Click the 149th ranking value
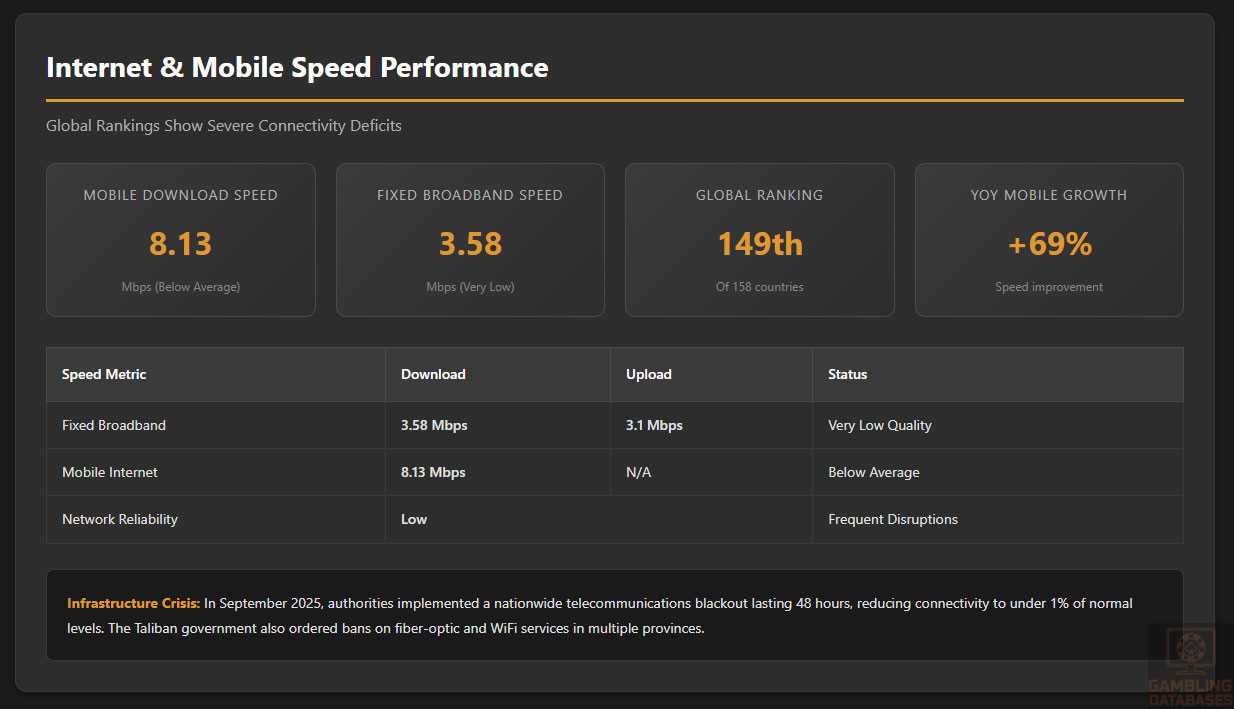The width and height of the screenshot is (1234, 709). point(760,244)
